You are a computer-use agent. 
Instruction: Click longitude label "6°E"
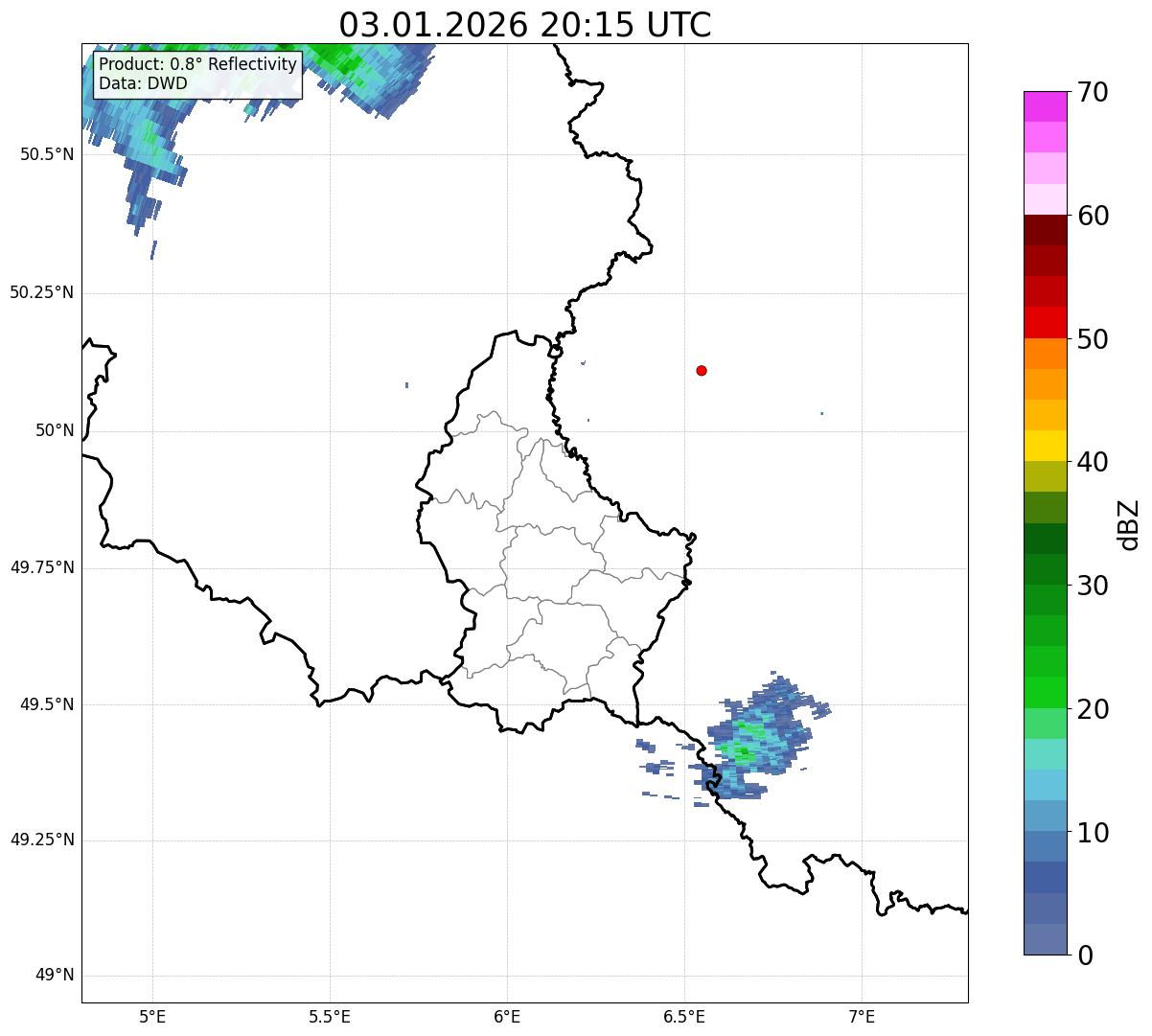click(507, 1016)
